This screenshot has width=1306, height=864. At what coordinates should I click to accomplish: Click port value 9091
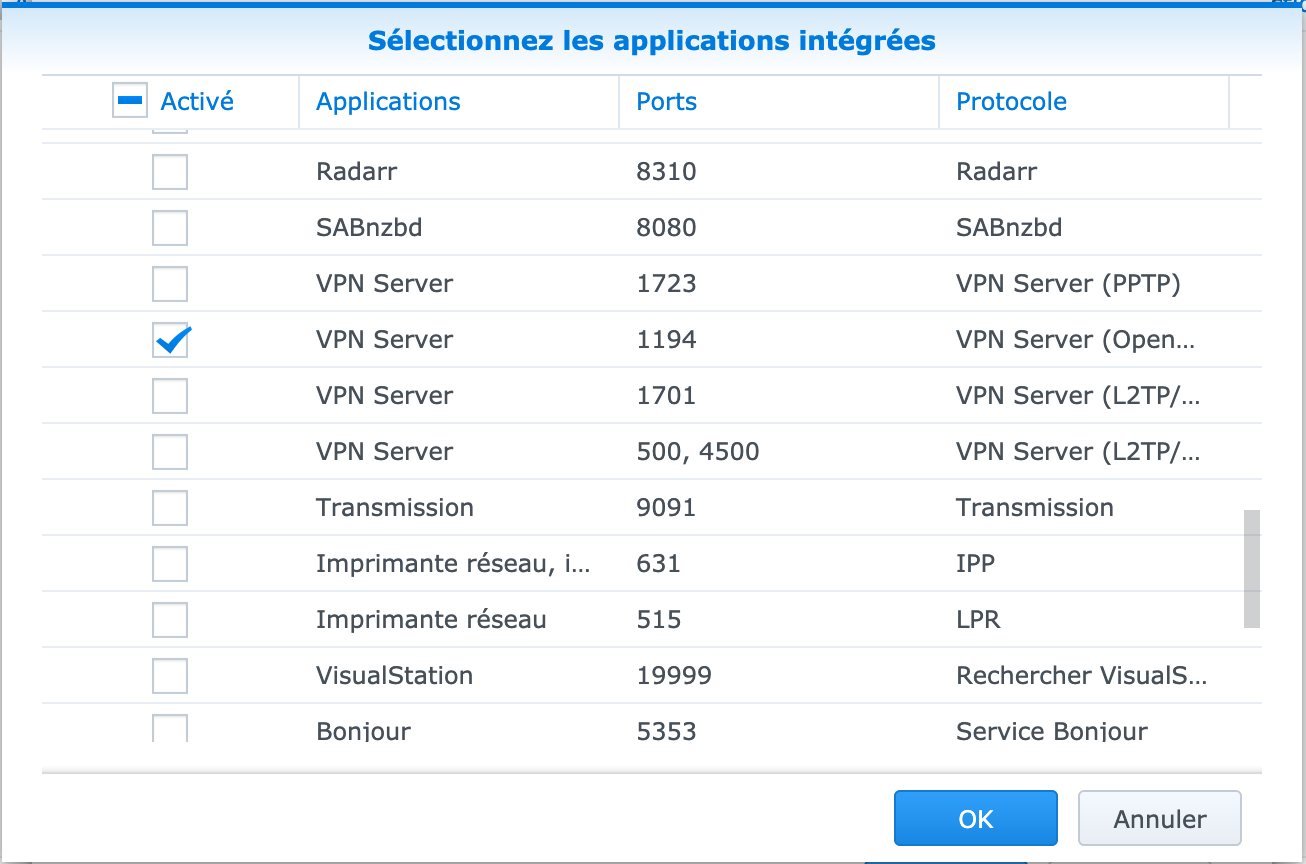coord(666,508)
